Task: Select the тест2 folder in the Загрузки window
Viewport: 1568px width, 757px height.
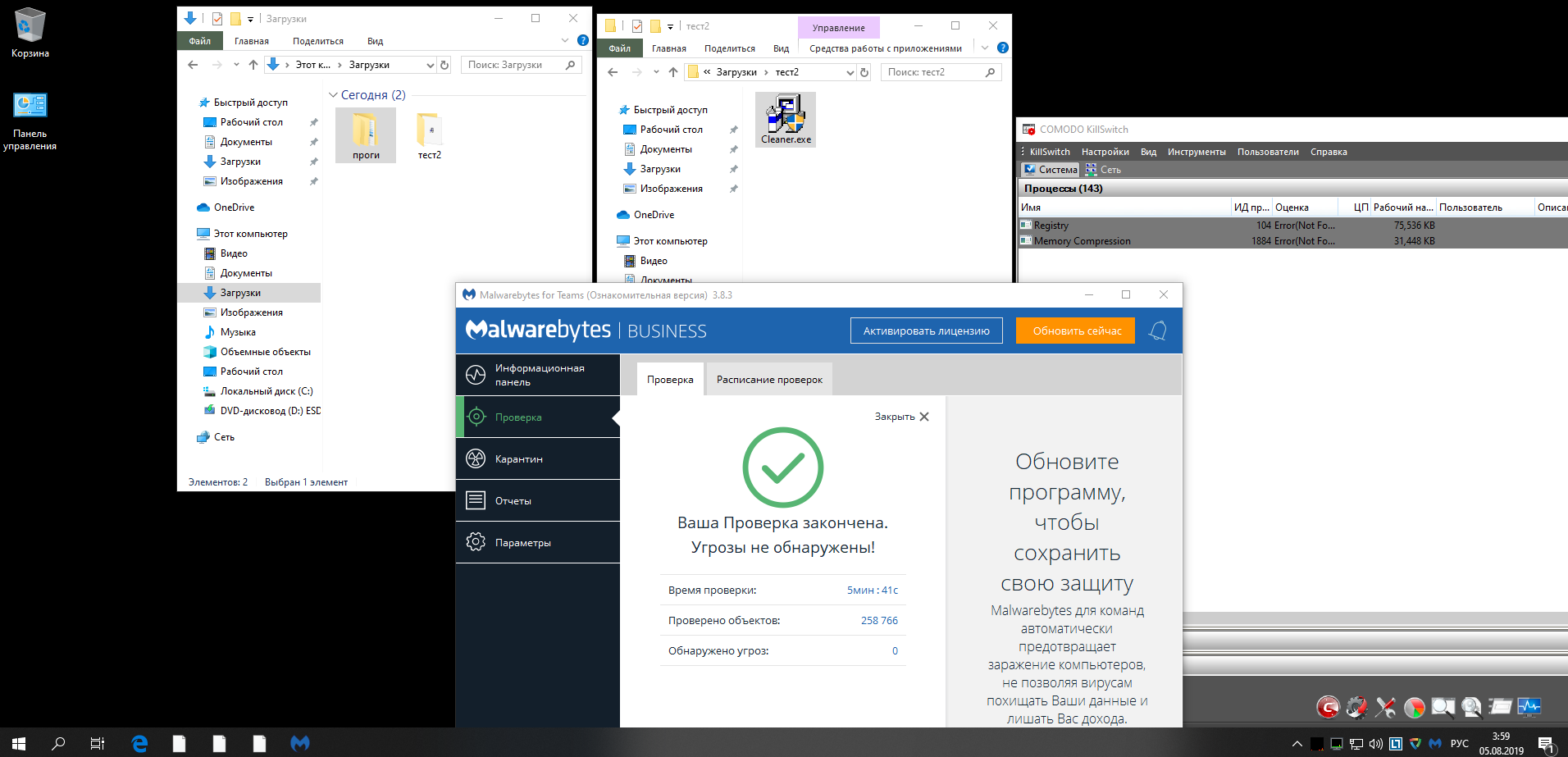Action: (430, 135)
